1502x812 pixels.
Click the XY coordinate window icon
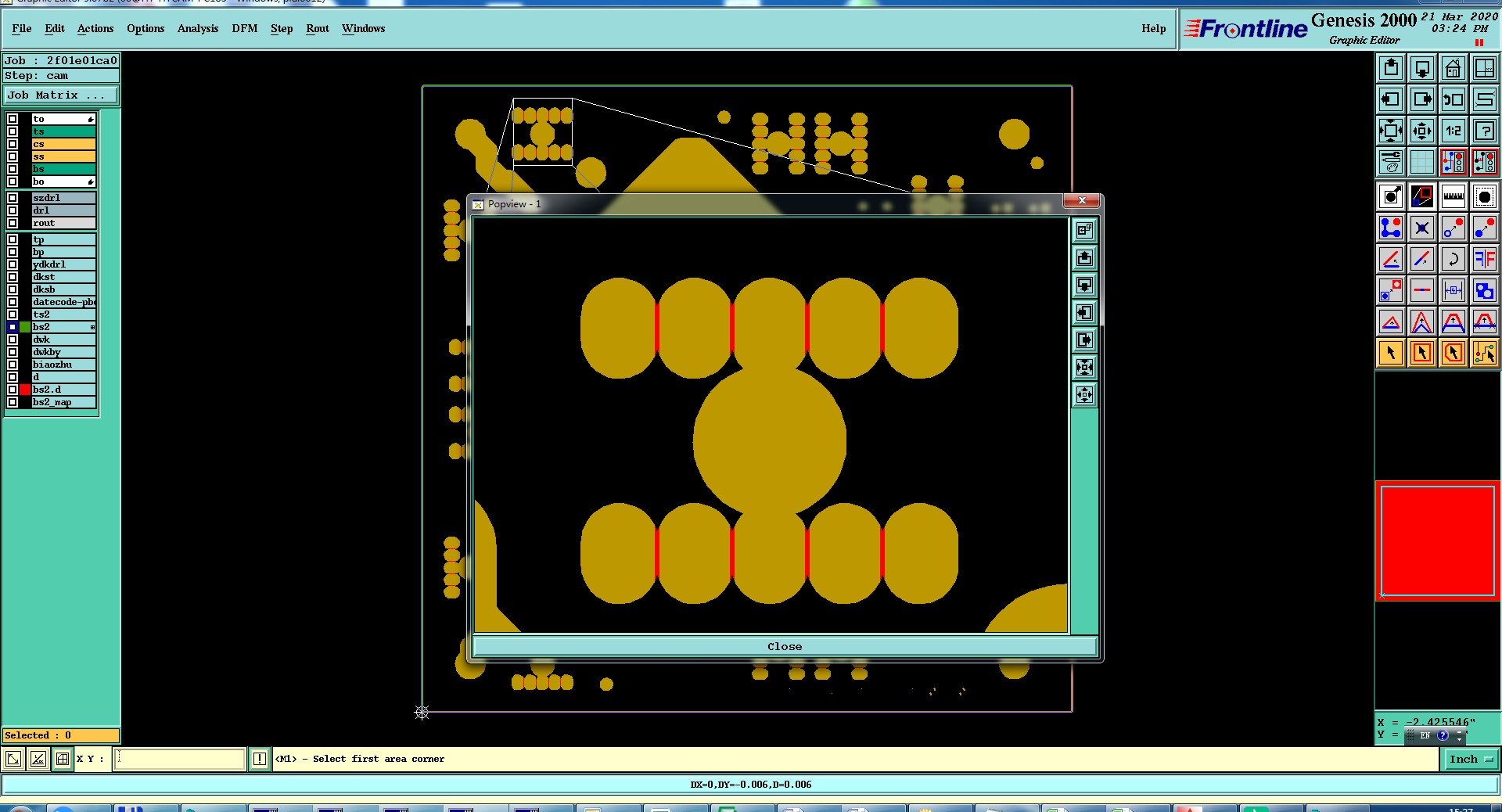pyautogui.click(x=1485, y=68)
